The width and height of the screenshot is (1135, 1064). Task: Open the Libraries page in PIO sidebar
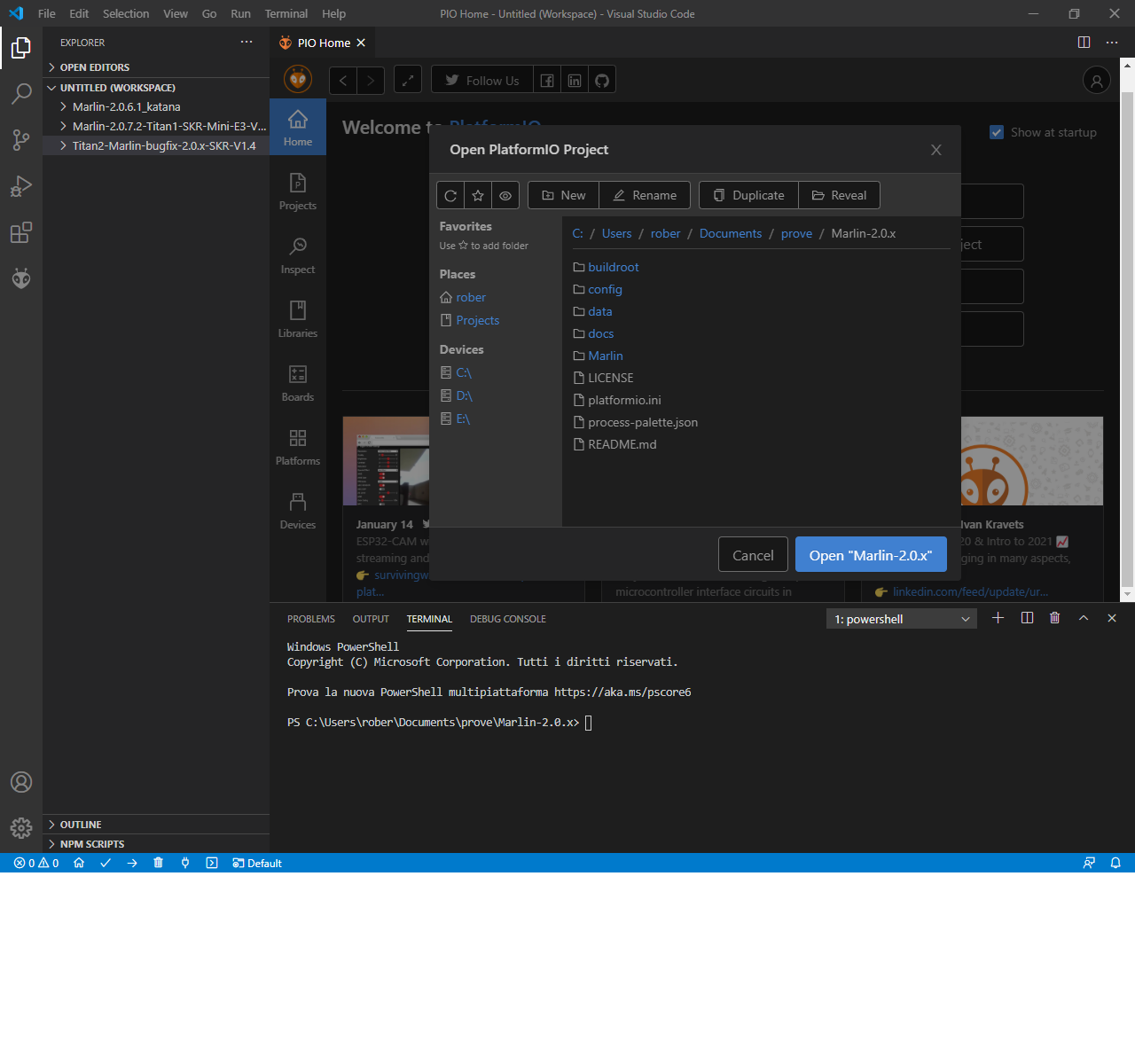[298, 319]
